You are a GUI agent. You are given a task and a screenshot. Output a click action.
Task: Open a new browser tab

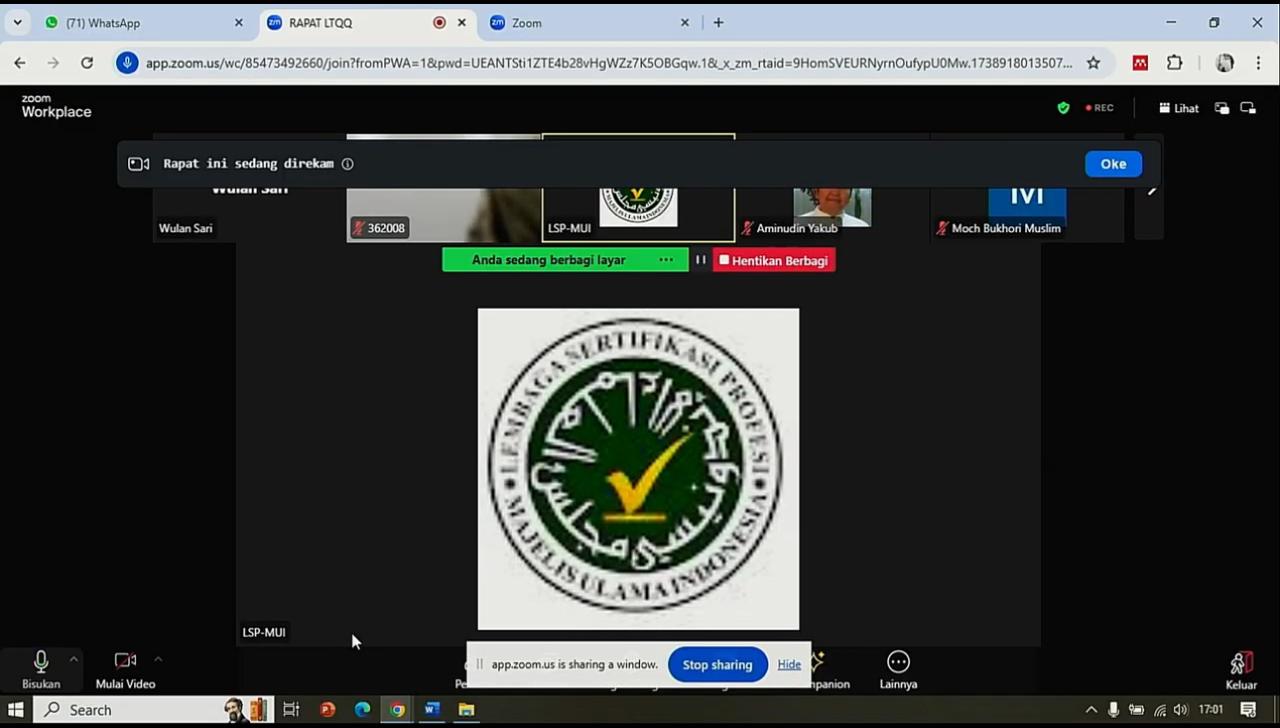click(718, 23)
